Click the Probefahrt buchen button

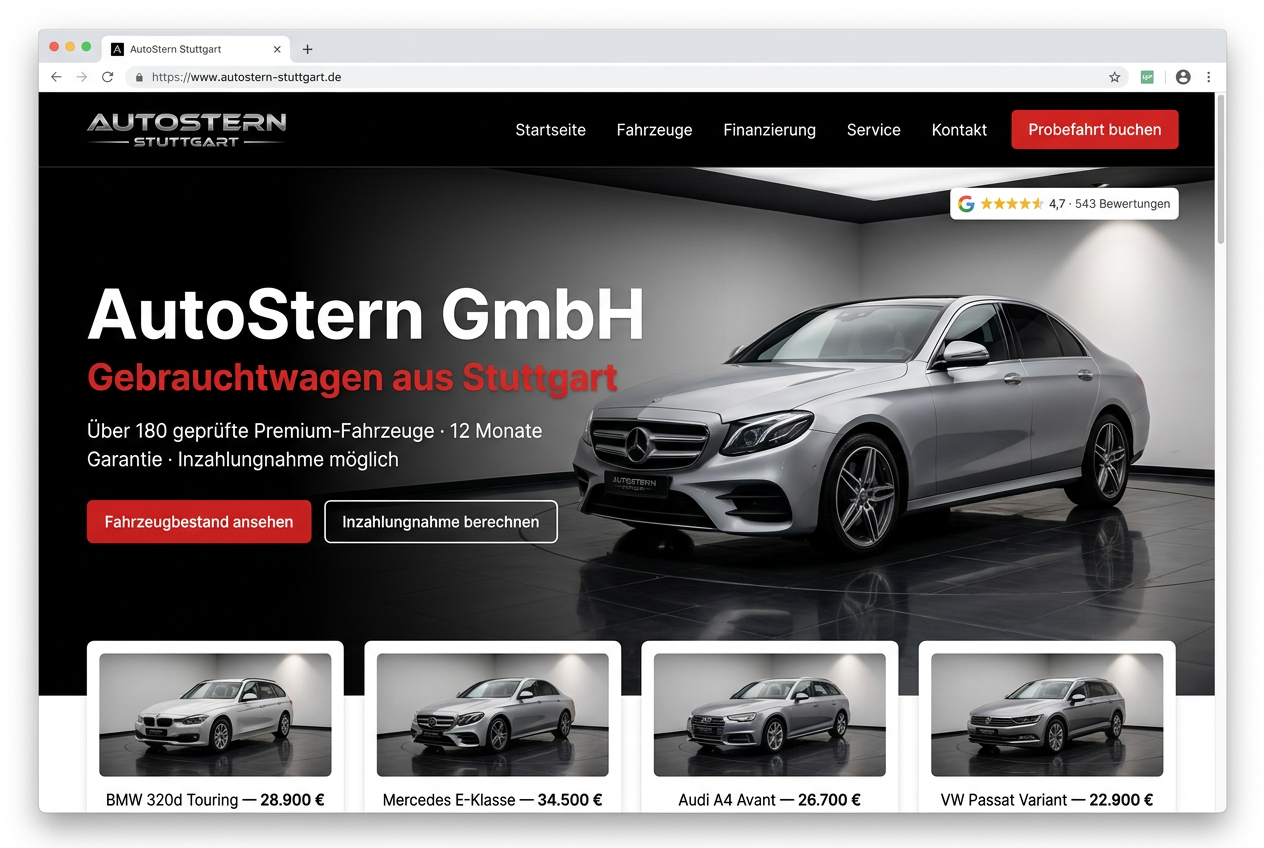coord(1095,130)
